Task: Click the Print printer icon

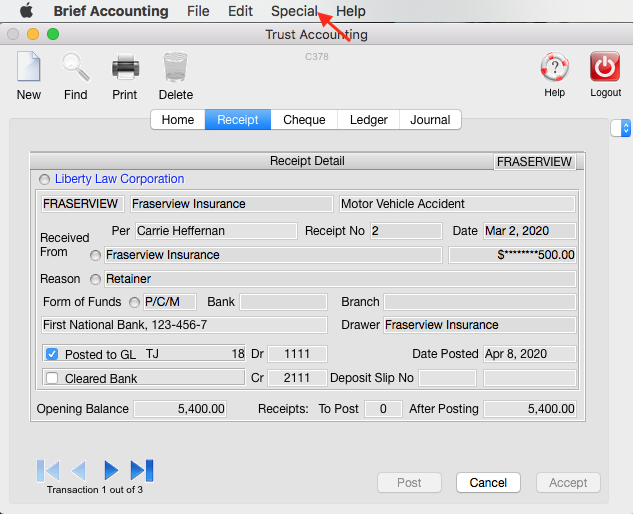Action: (x=125, y=67)
